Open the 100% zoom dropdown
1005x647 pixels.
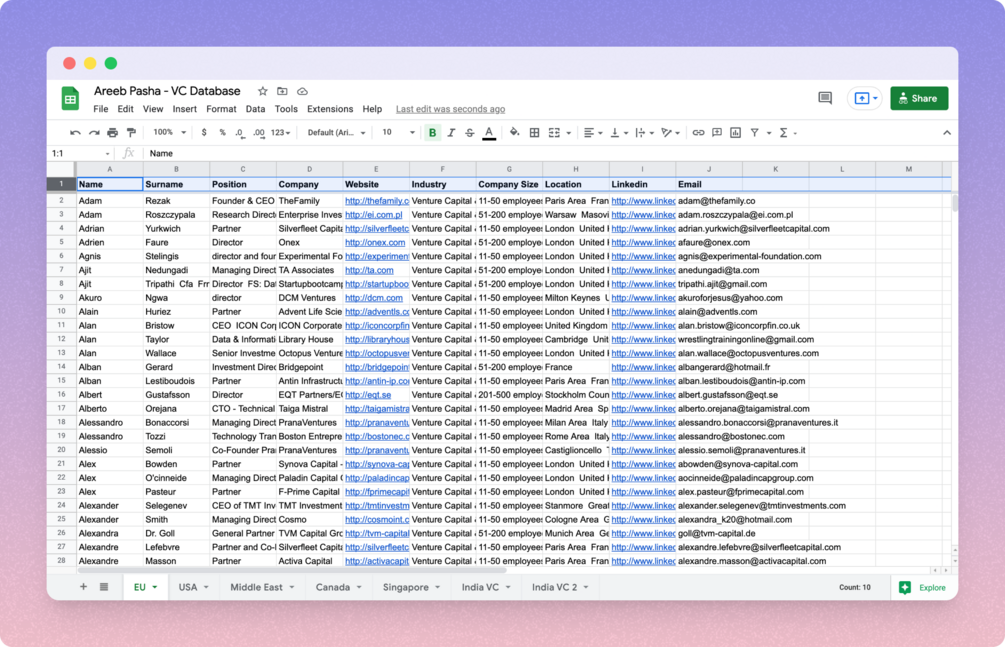point(169,133)
